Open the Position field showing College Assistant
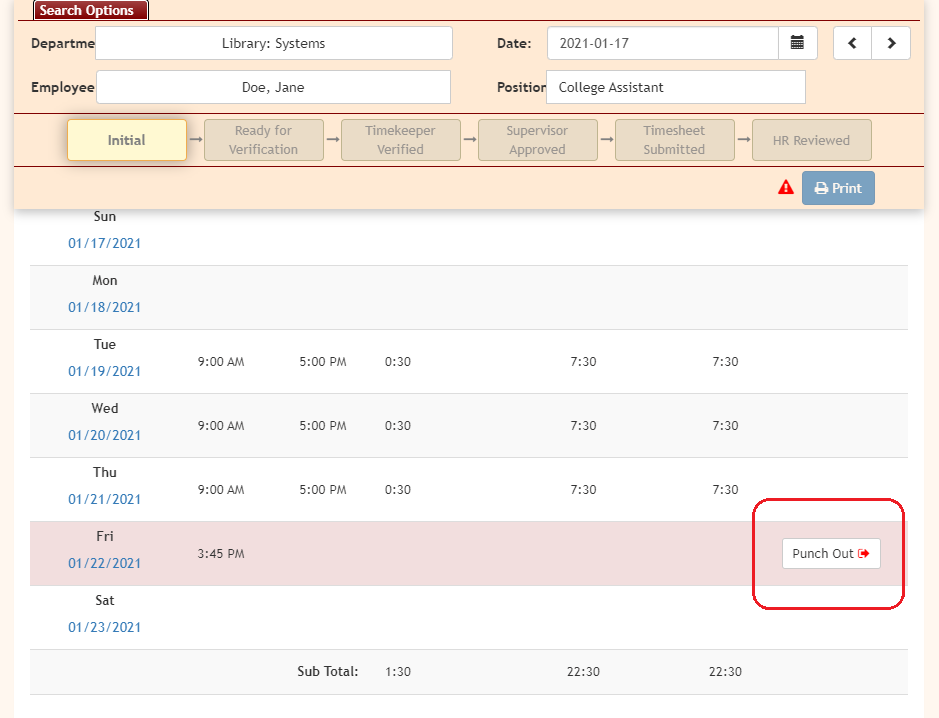Viewport: 939px width, 718px height. pos(675,87)
